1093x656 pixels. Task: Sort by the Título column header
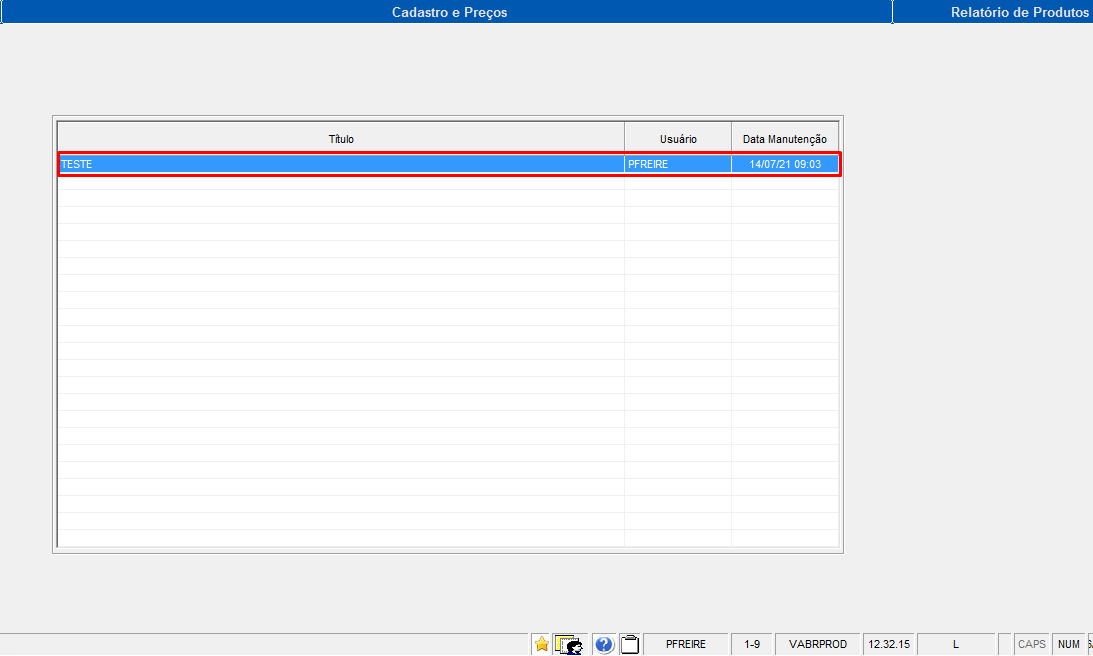coord(341,139)
